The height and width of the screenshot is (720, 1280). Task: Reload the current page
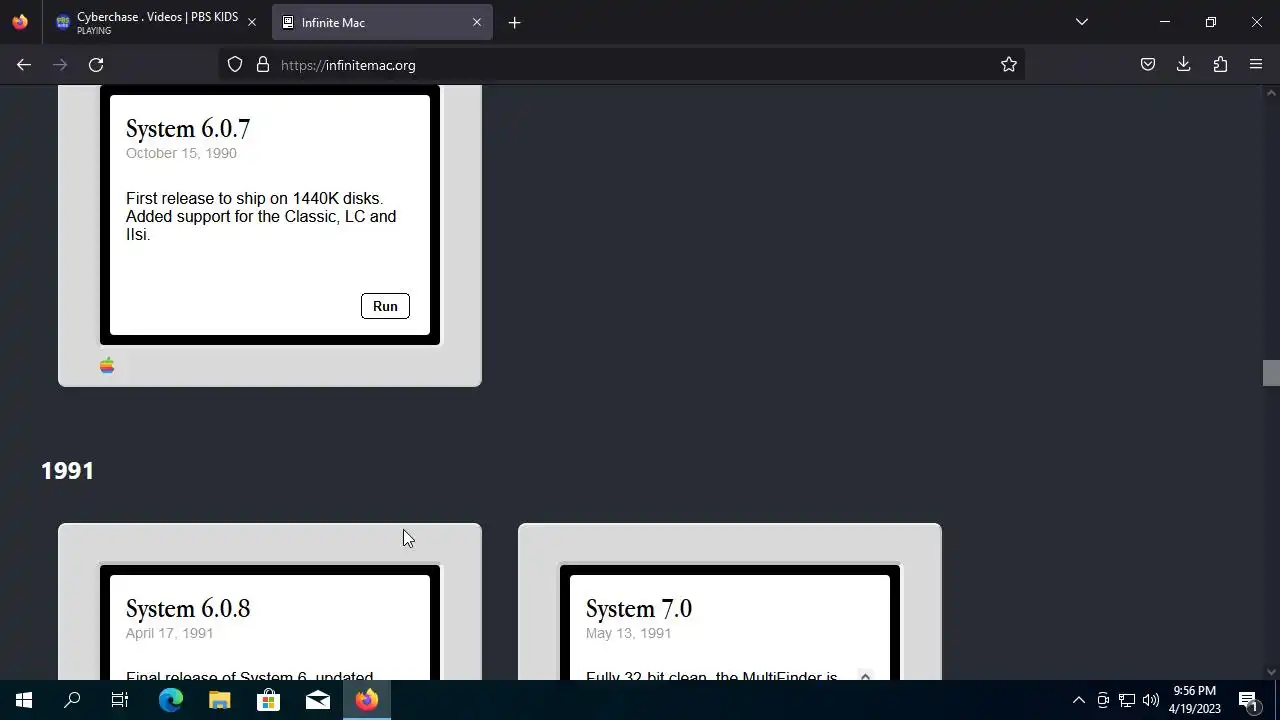[x=96, y=65]
